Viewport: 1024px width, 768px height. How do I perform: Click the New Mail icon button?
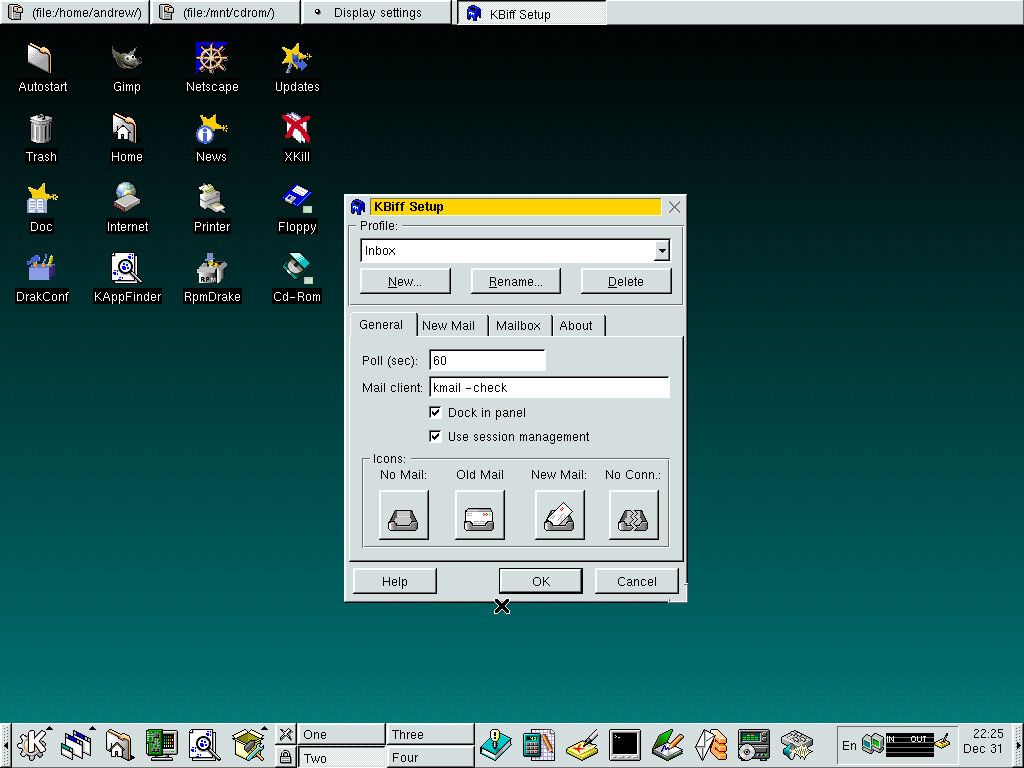pyautogui.click(x=559, y=516)
